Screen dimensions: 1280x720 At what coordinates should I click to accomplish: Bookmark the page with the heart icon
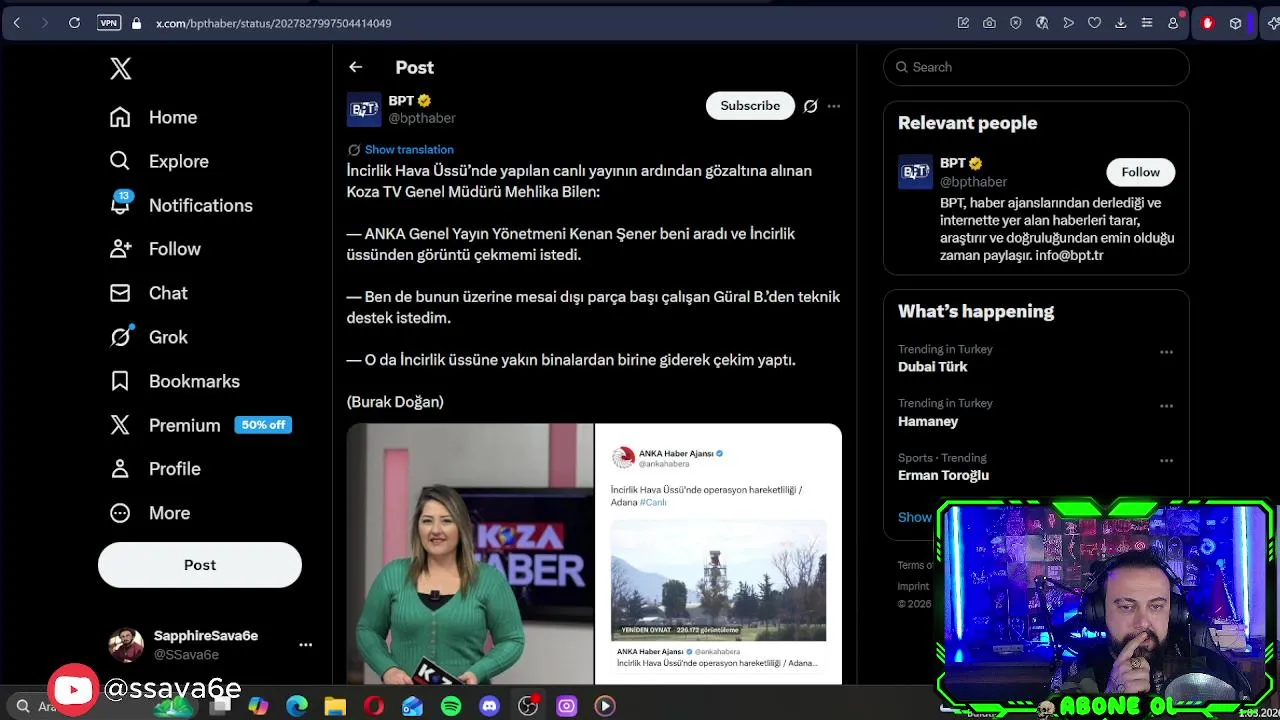click(1094, 23)
